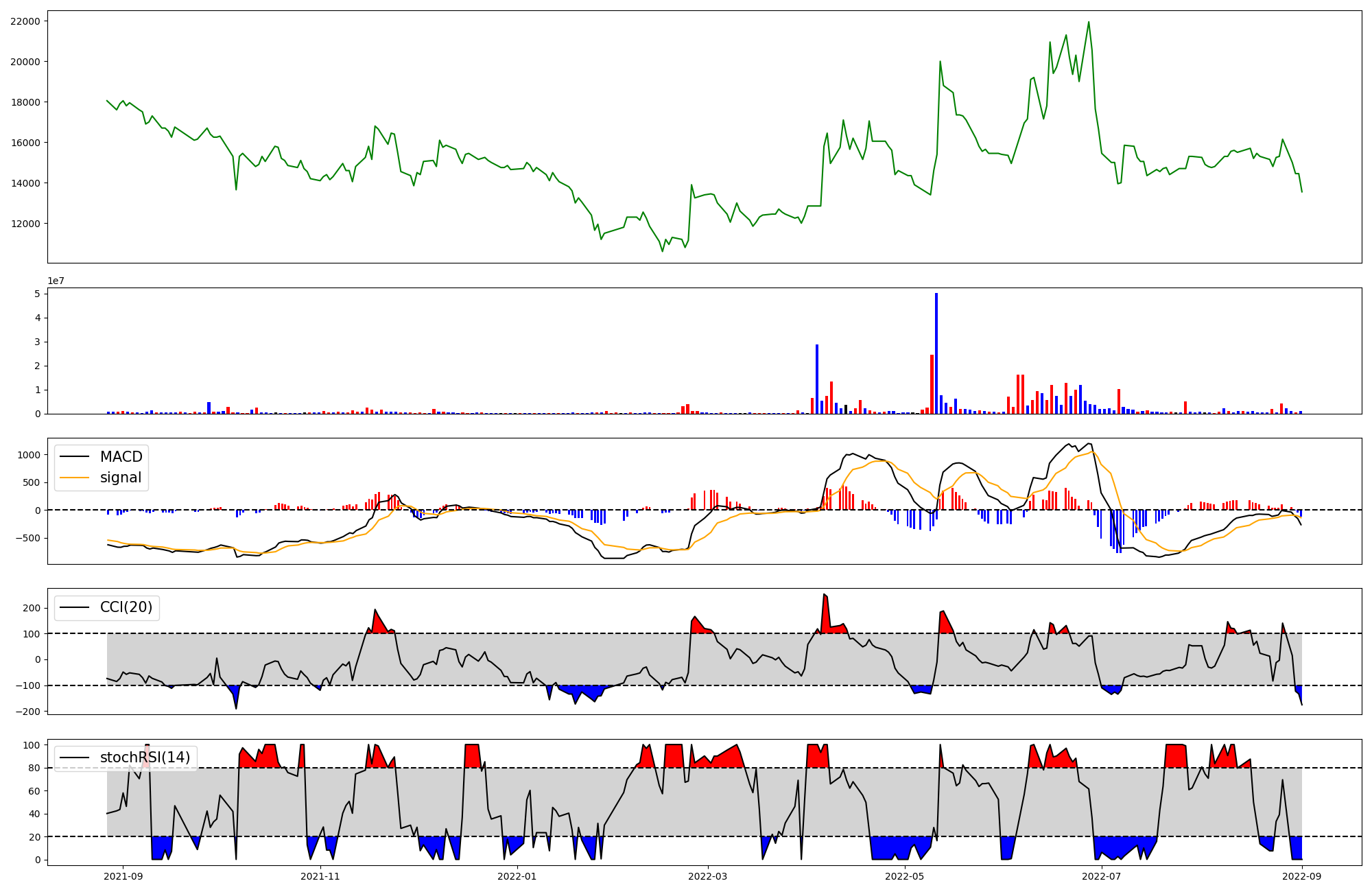Click the 2022-01 x-axis date label
The height and width of the screenshot is (892, 1372).
[x=517, y=876]
